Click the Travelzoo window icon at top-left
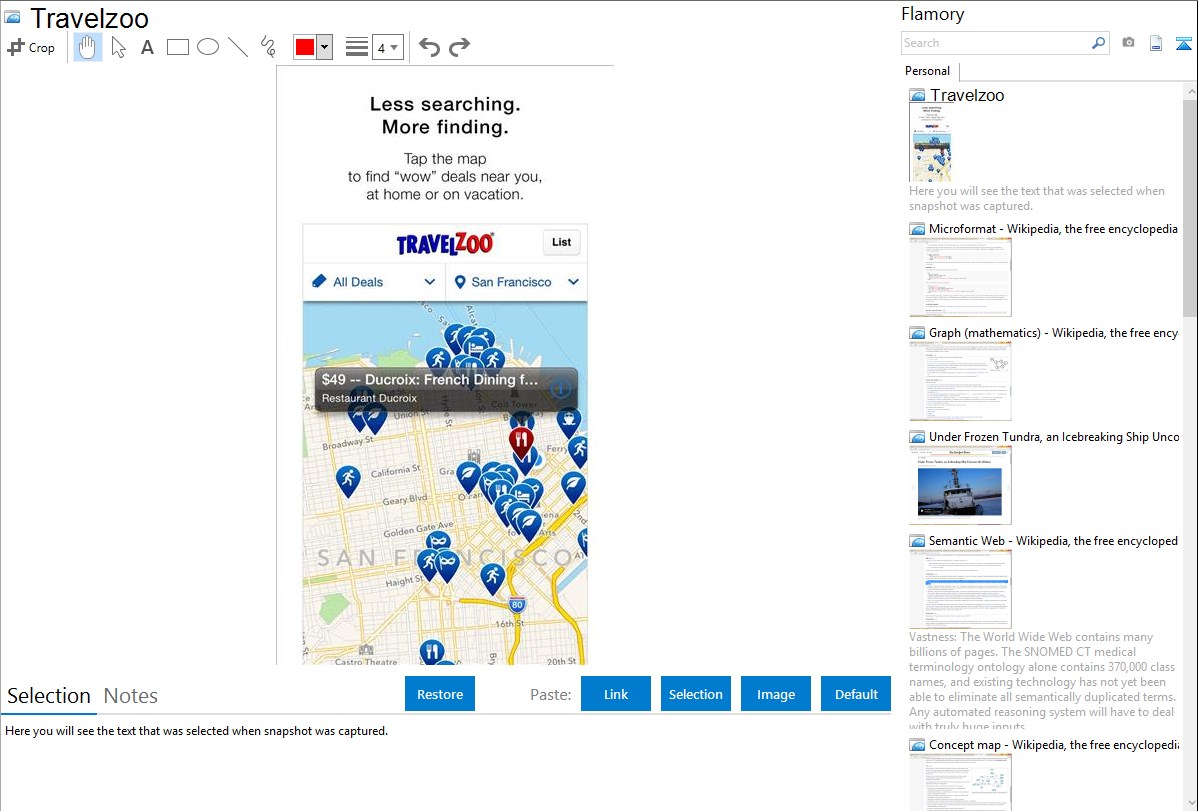Viewport: 1198px width, 811px height. (x=13, y=17)
